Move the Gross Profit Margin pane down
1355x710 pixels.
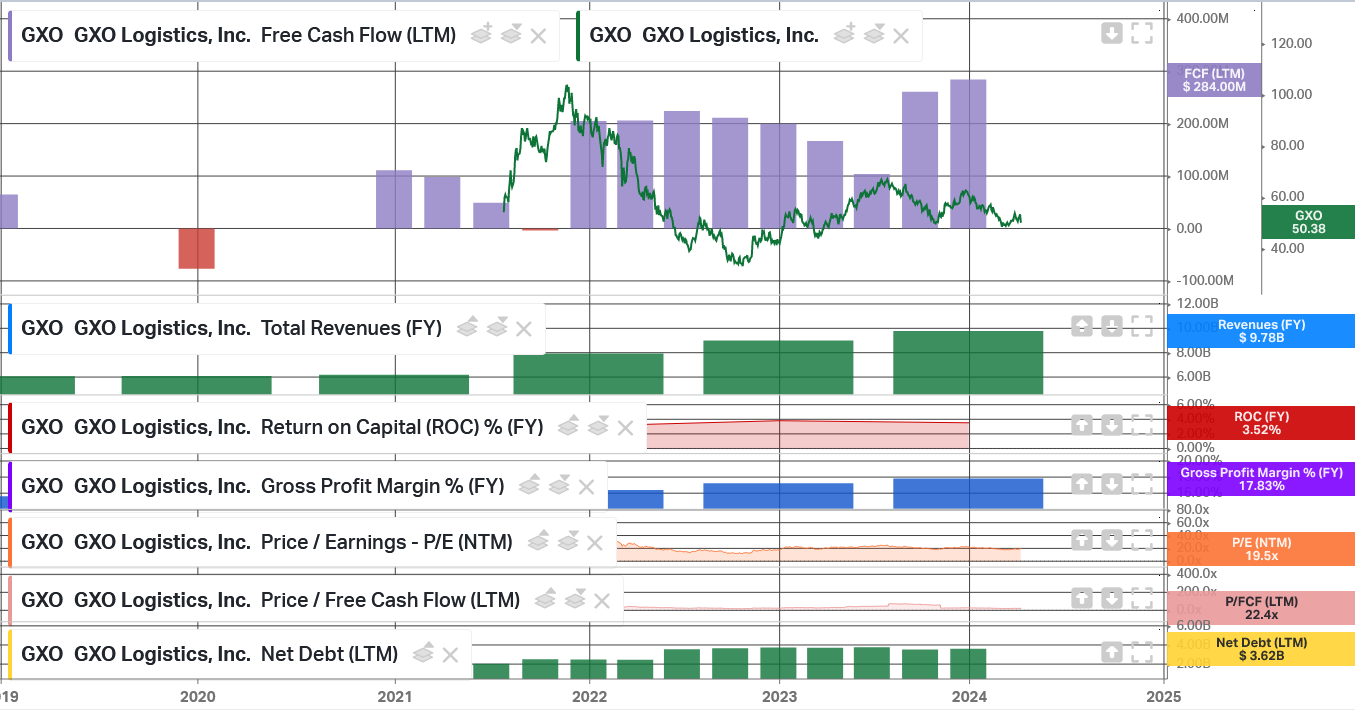click(1112, 484)
